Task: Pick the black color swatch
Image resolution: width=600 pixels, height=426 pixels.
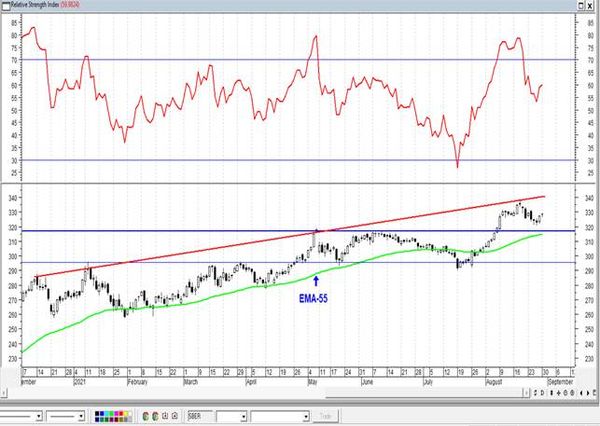Action: [x=97, y=414]
